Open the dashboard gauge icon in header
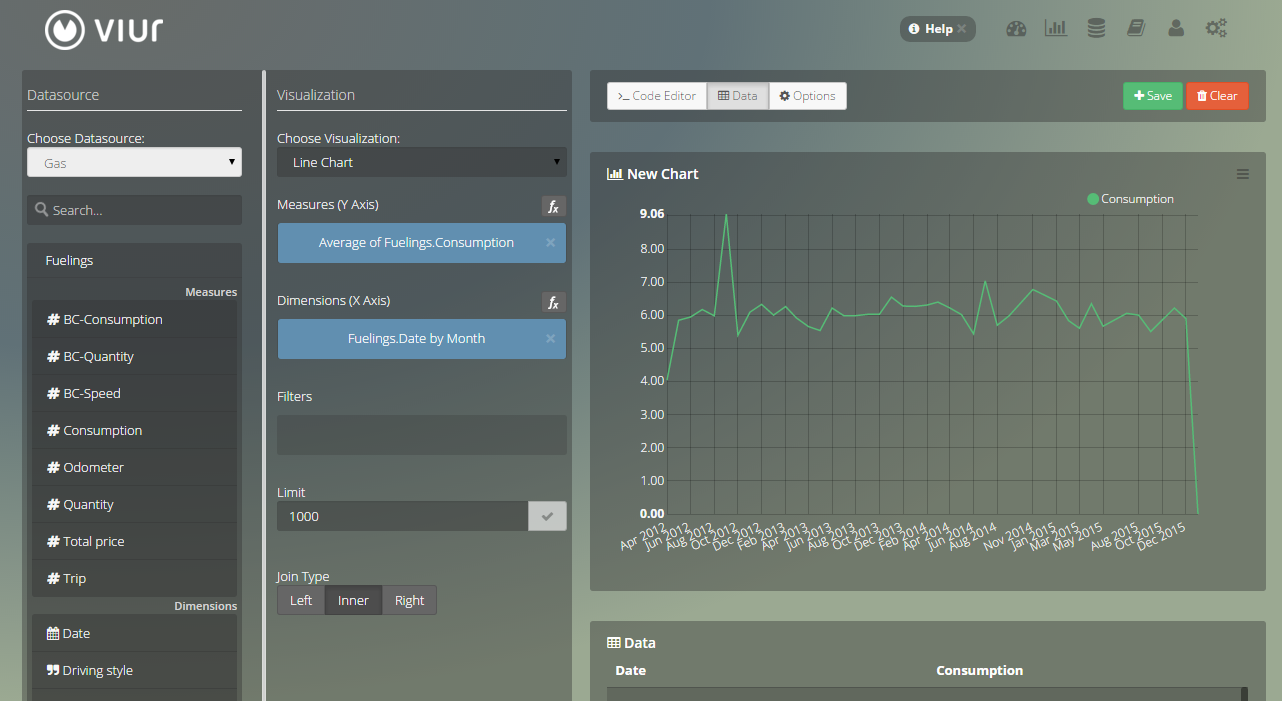The height and width of the screenshot is (701, 1282). point(1016,29)
